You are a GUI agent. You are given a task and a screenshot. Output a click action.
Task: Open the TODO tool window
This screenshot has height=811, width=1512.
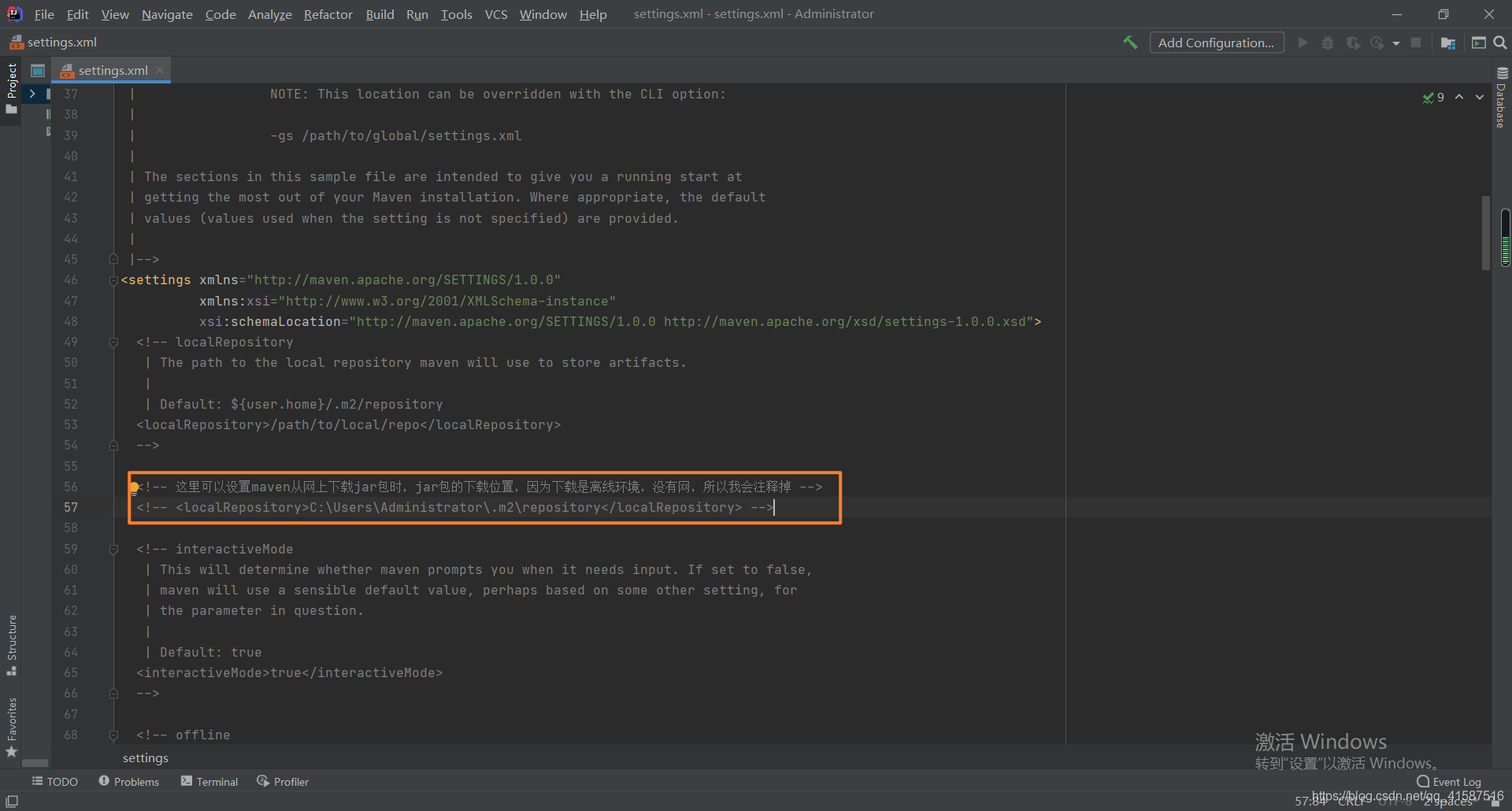(x=54, y=781)
